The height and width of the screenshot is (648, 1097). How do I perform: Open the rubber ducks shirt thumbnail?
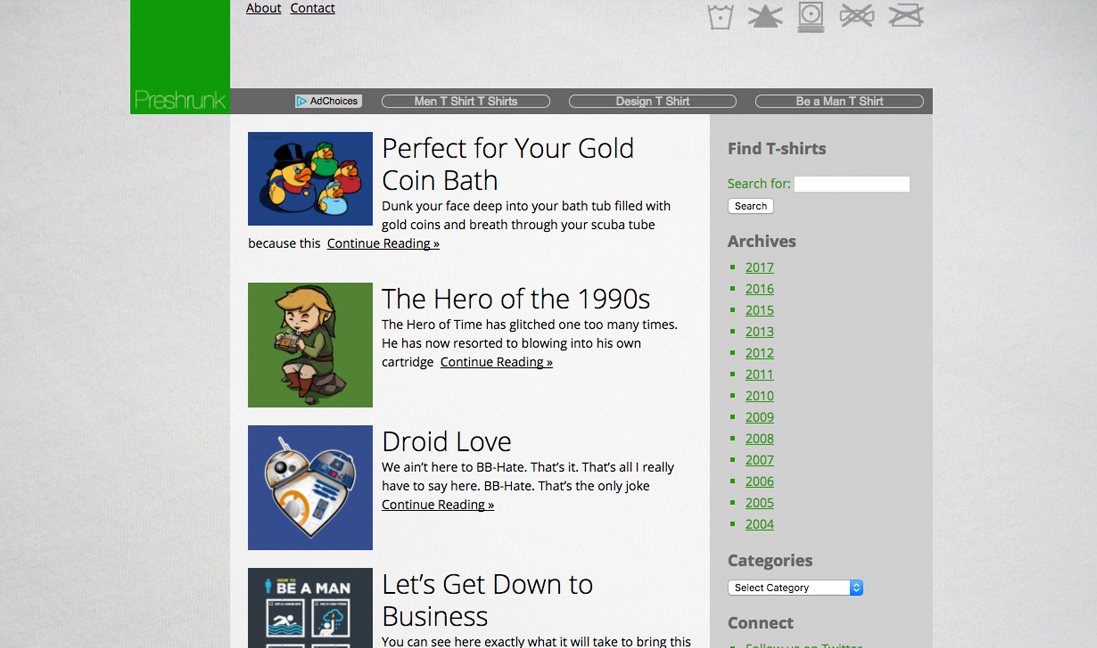pos(310,178)
